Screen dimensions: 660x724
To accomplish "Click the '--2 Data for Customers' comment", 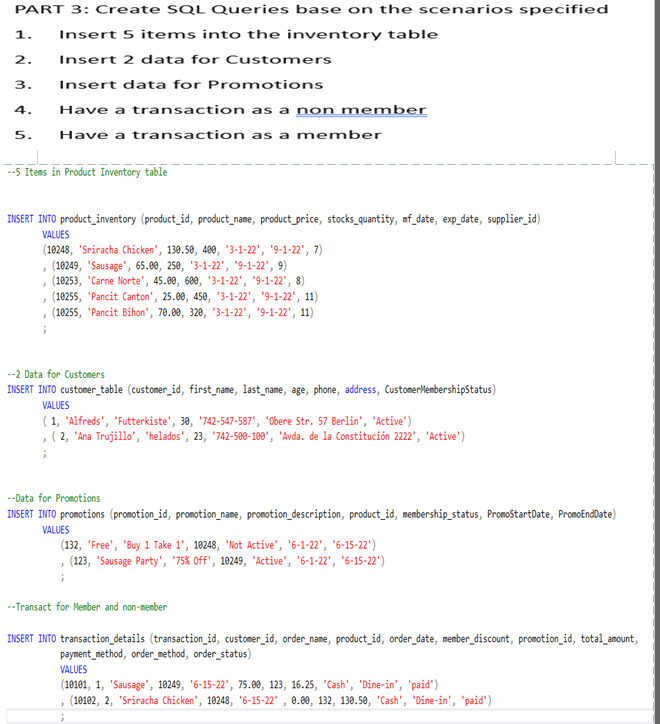I will [x=55, y=374].
